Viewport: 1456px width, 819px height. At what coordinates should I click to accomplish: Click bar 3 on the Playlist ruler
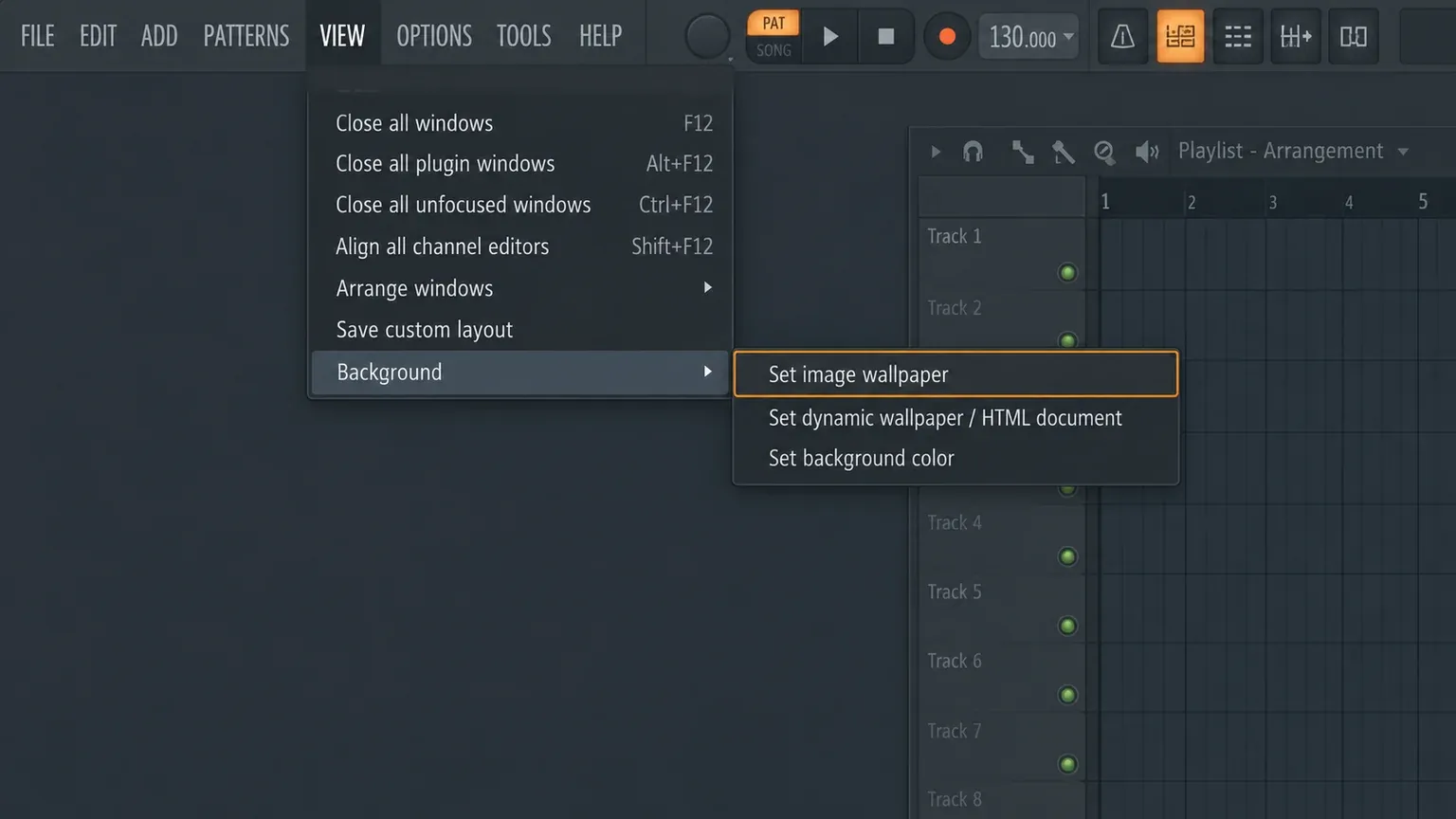tap(1273, 202)
